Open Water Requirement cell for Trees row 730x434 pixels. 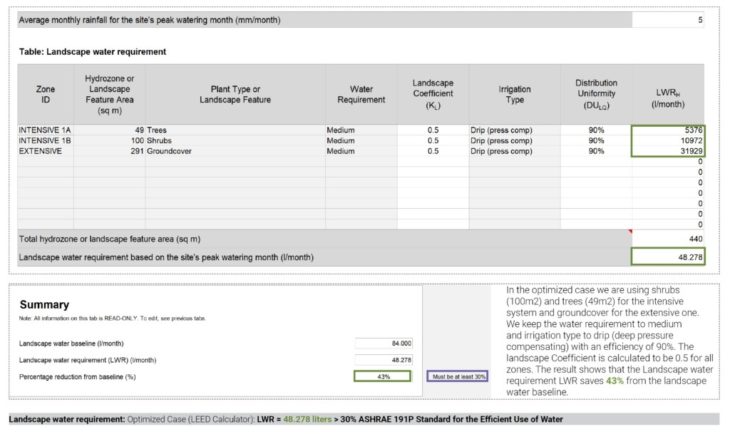point(360,130)
